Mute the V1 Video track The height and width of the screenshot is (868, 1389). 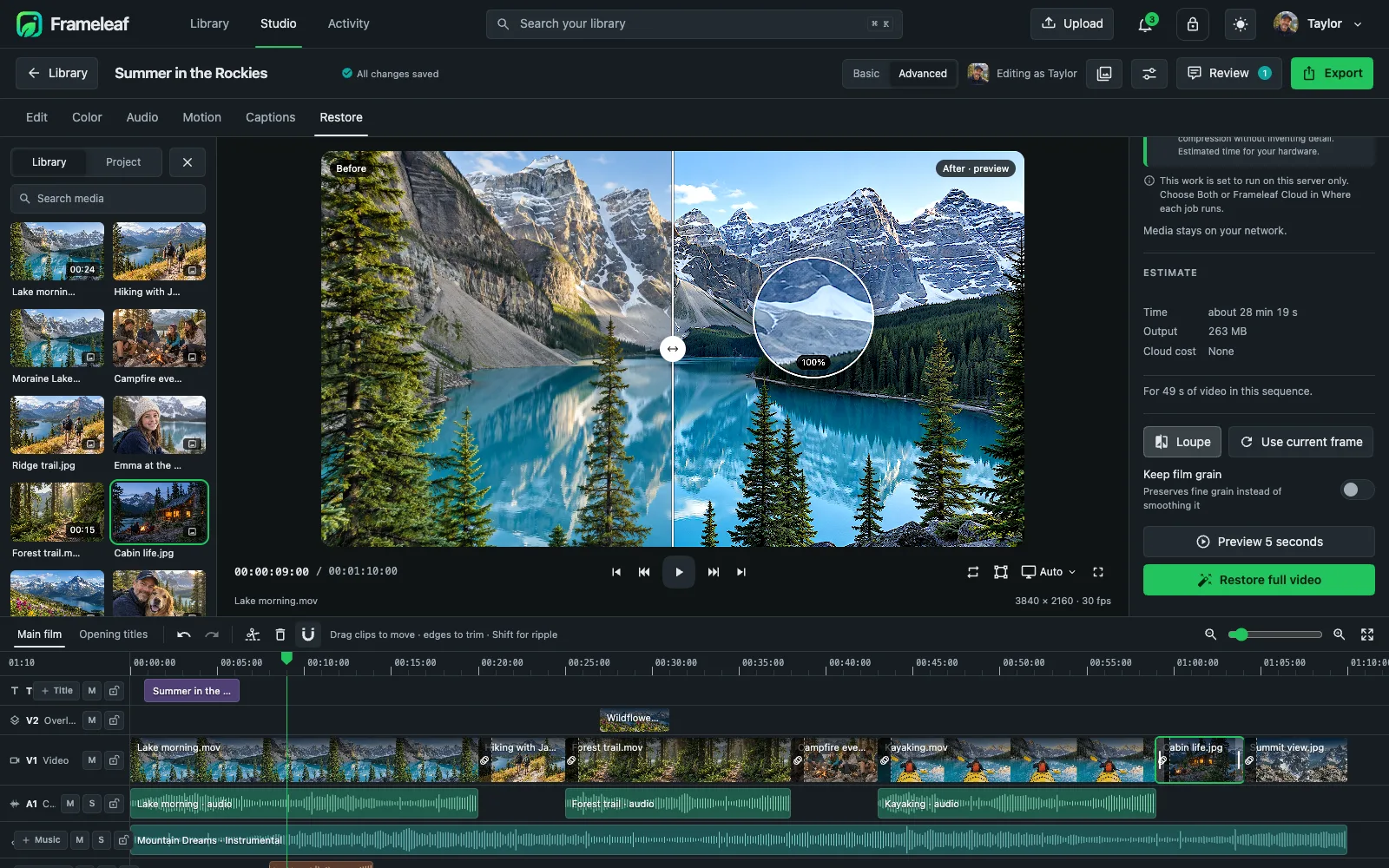(x=92, y=760)
